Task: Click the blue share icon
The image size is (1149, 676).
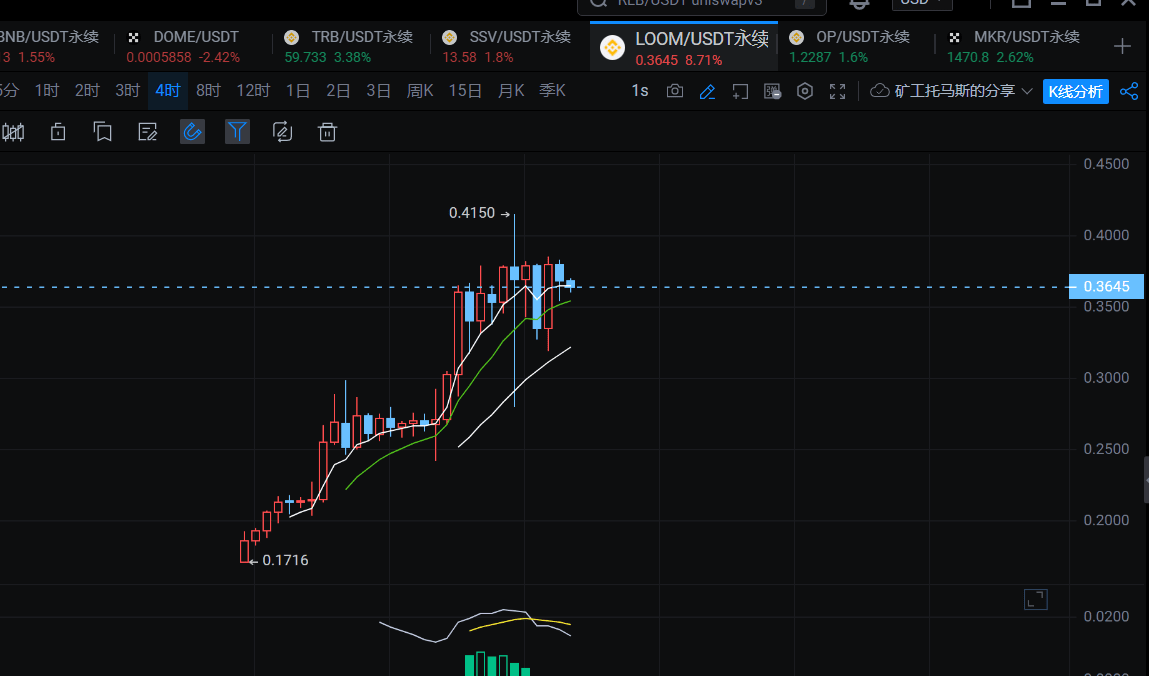Action: (x=1129, y=92)
